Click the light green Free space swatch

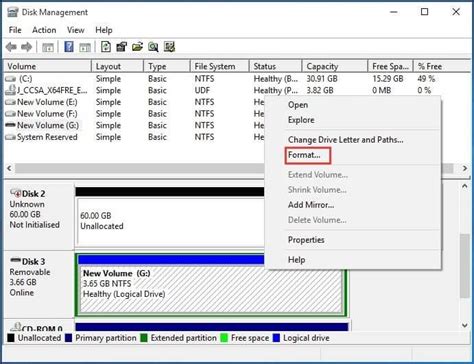pos(224,338)
